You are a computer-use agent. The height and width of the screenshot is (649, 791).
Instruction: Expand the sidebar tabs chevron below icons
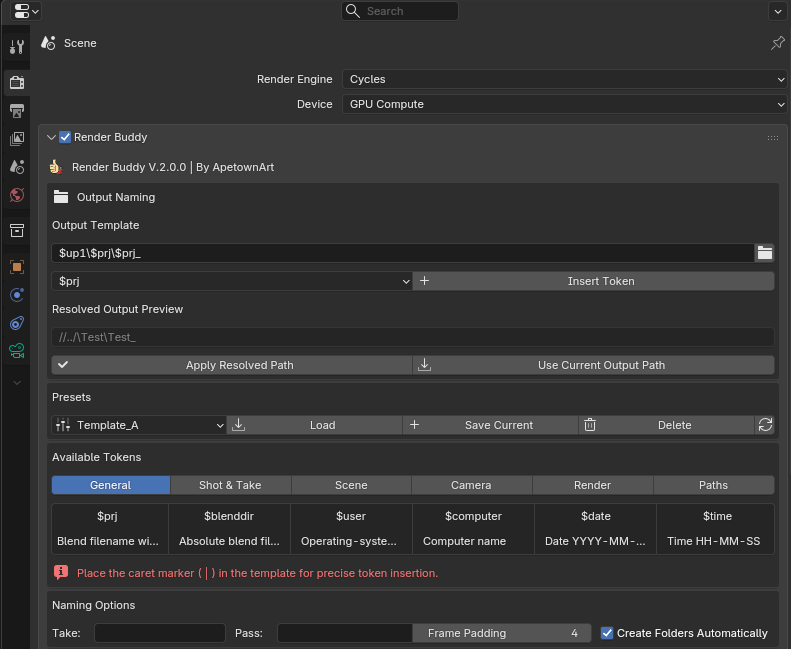(x=17, y=383)
